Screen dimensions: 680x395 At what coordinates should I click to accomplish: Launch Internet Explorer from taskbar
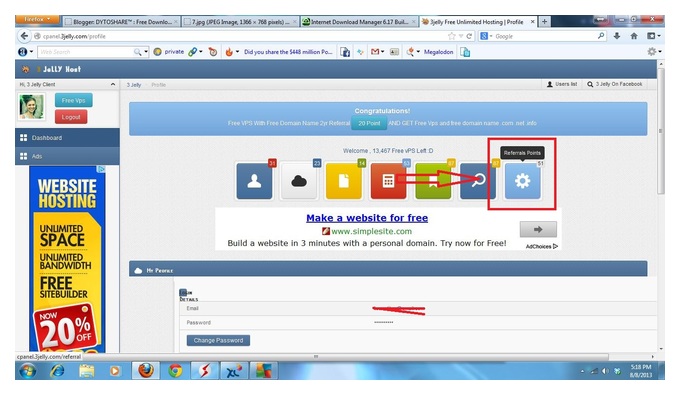click(x=57, y=371)
